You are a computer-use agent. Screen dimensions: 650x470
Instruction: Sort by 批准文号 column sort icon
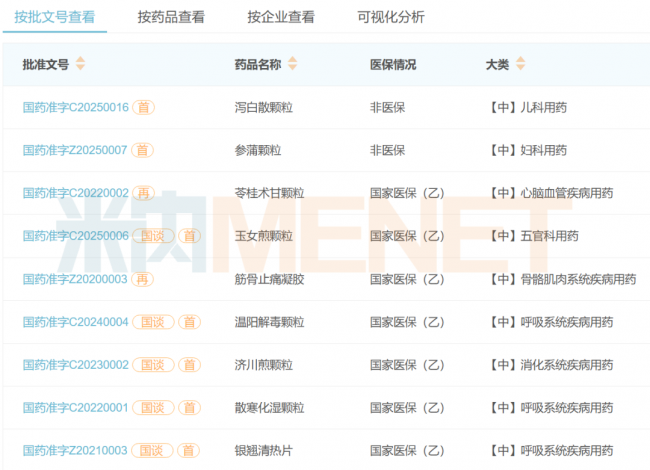[81, 64]
